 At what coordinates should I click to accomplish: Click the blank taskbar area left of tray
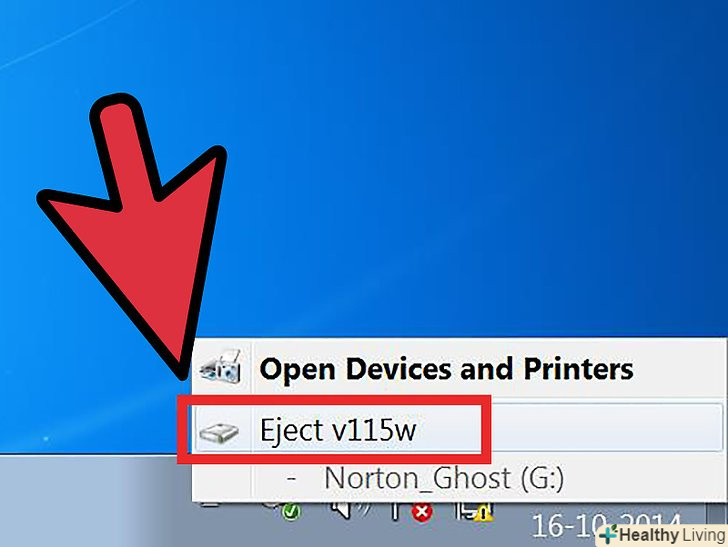[93, 501]
